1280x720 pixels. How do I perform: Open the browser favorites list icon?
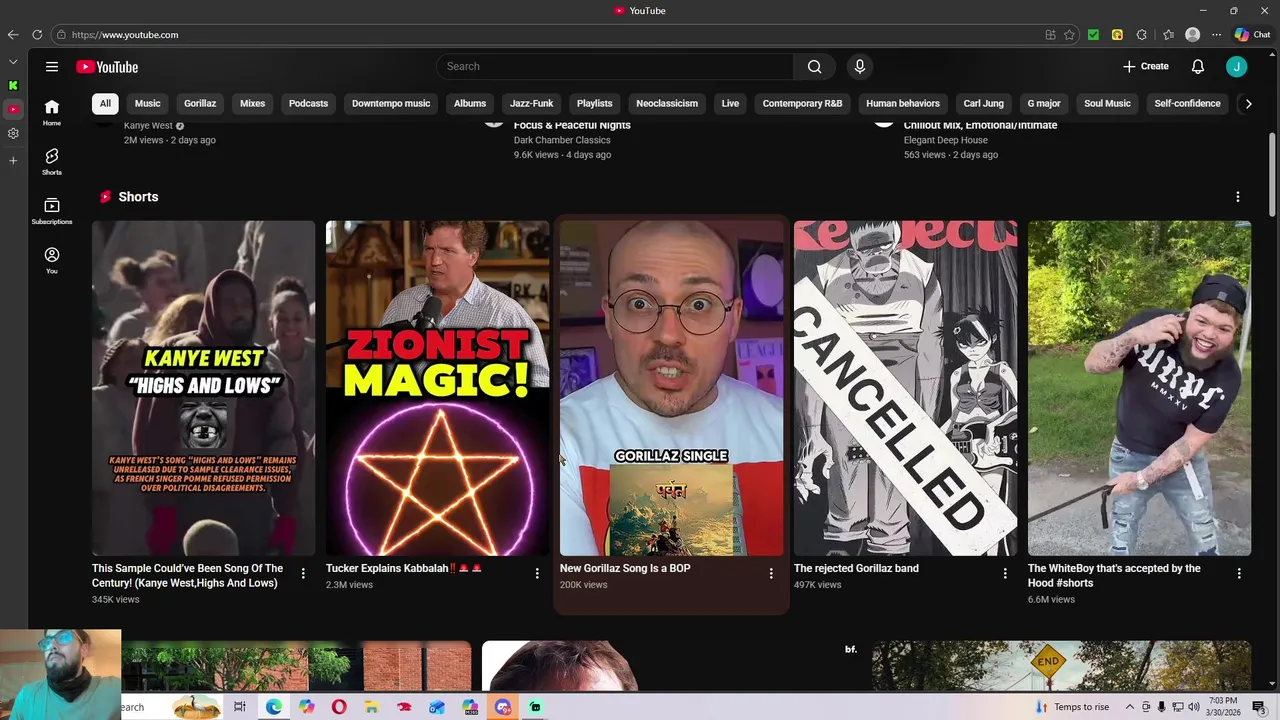tap(1168, 34)
